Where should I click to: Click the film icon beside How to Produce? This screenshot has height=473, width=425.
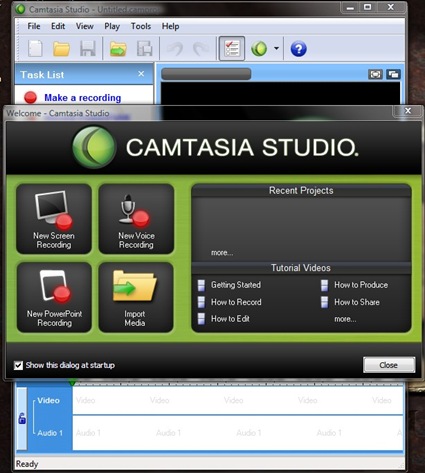pyautogui.click(x=324, y=285)
